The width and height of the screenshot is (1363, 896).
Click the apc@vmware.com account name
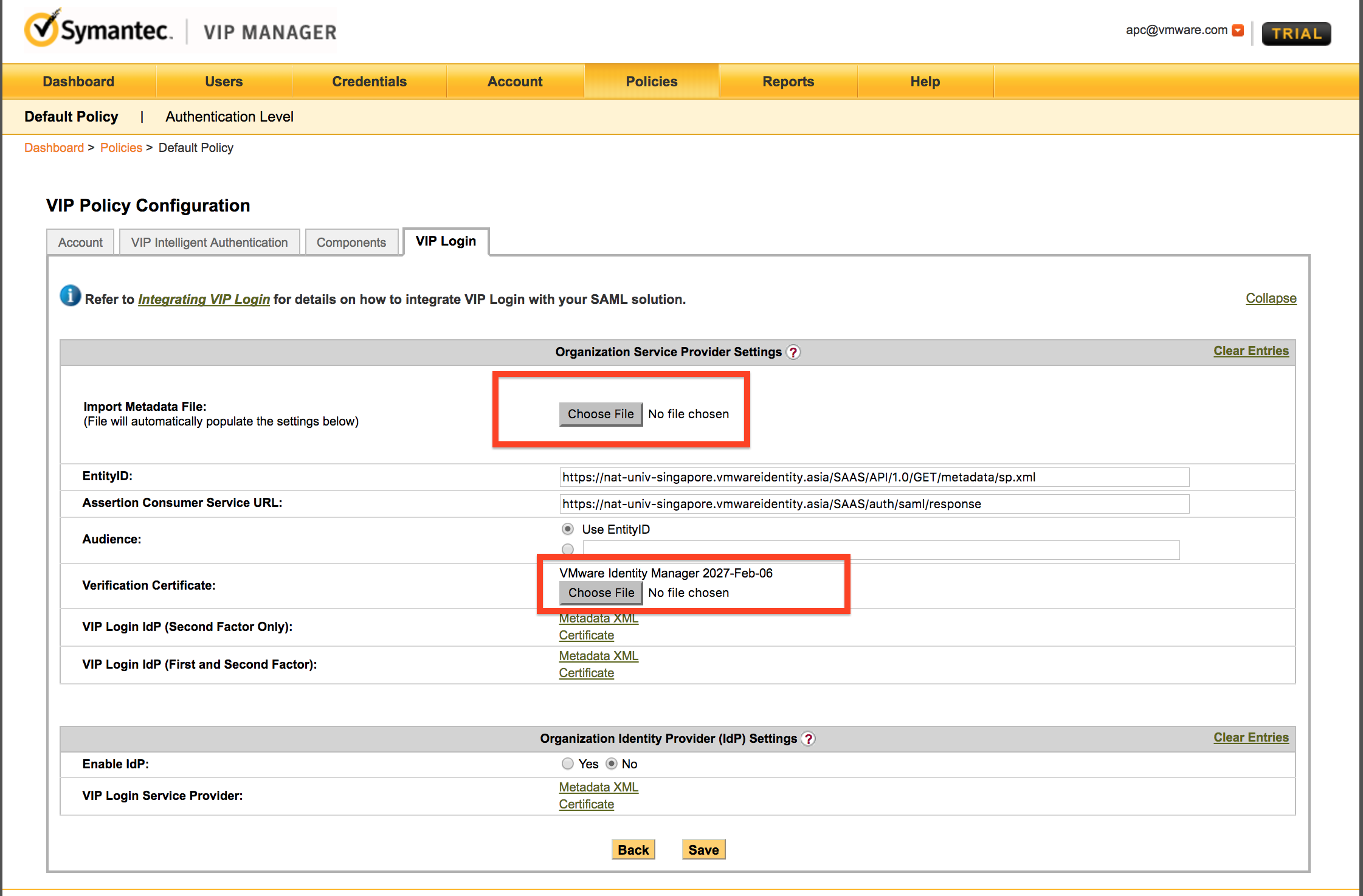[x=1176, y=30]
